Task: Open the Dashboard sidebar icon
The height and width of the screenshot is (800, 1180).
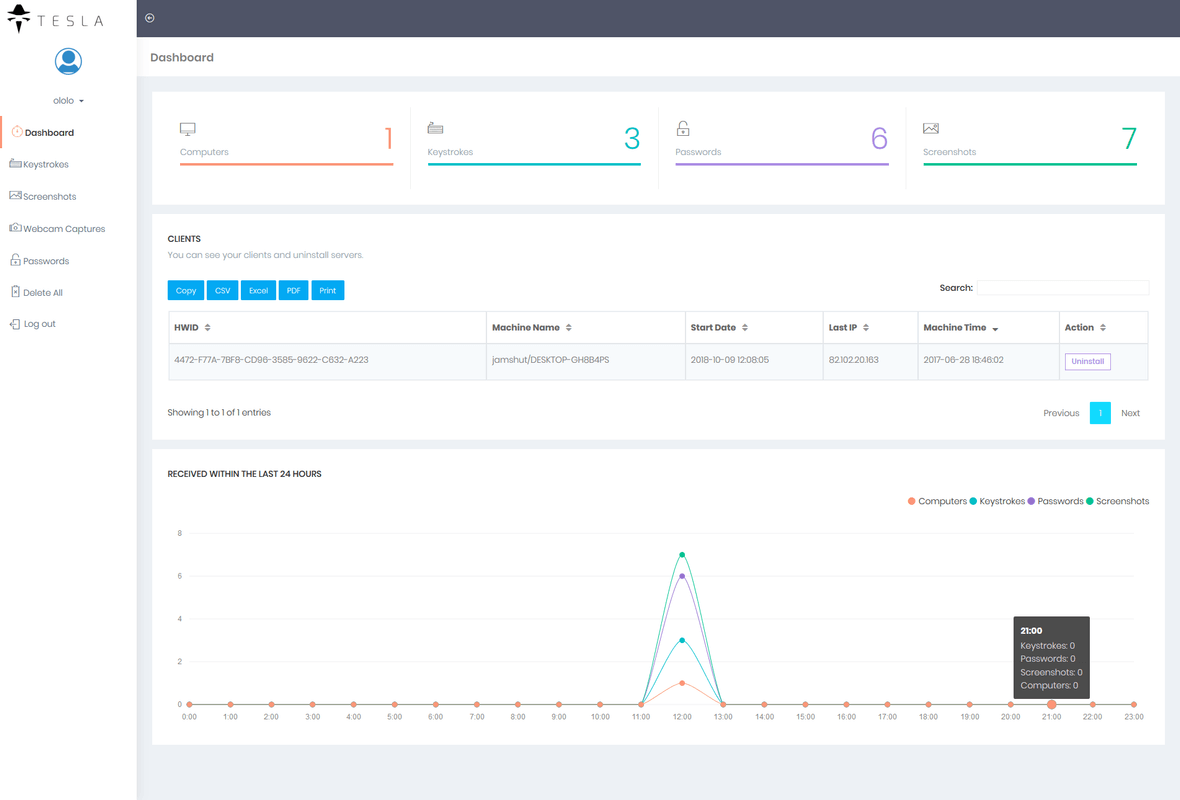Action: 19,131
